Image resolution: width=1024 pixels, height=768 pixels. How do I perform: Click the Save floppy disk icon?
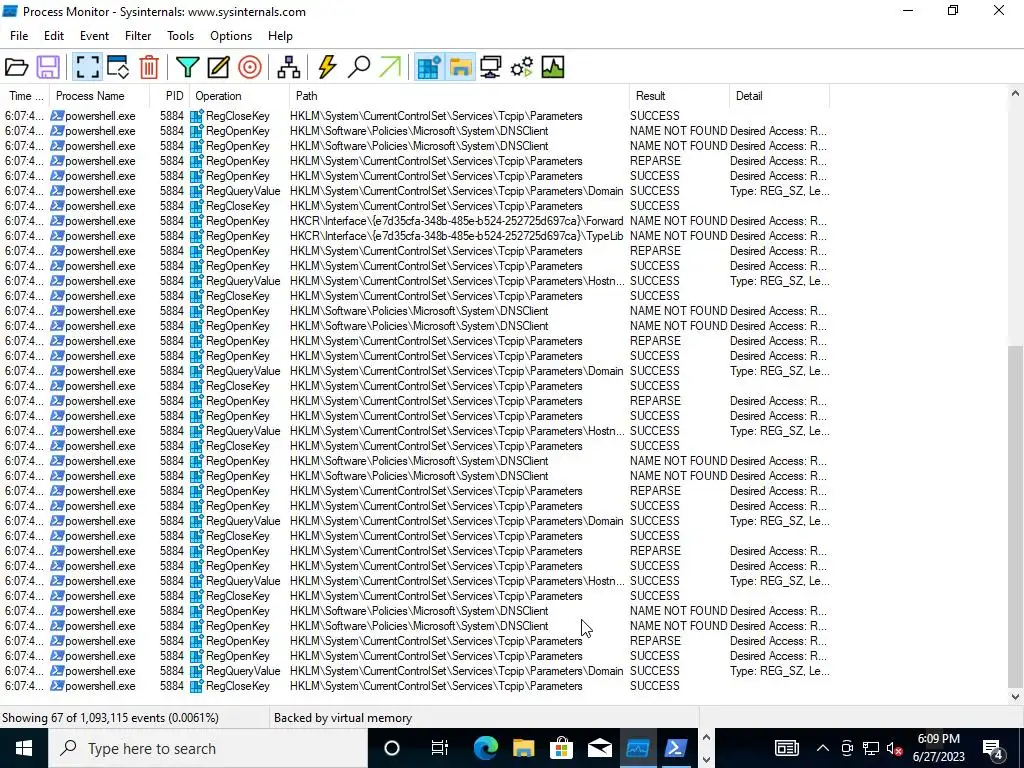pos(48,67)
